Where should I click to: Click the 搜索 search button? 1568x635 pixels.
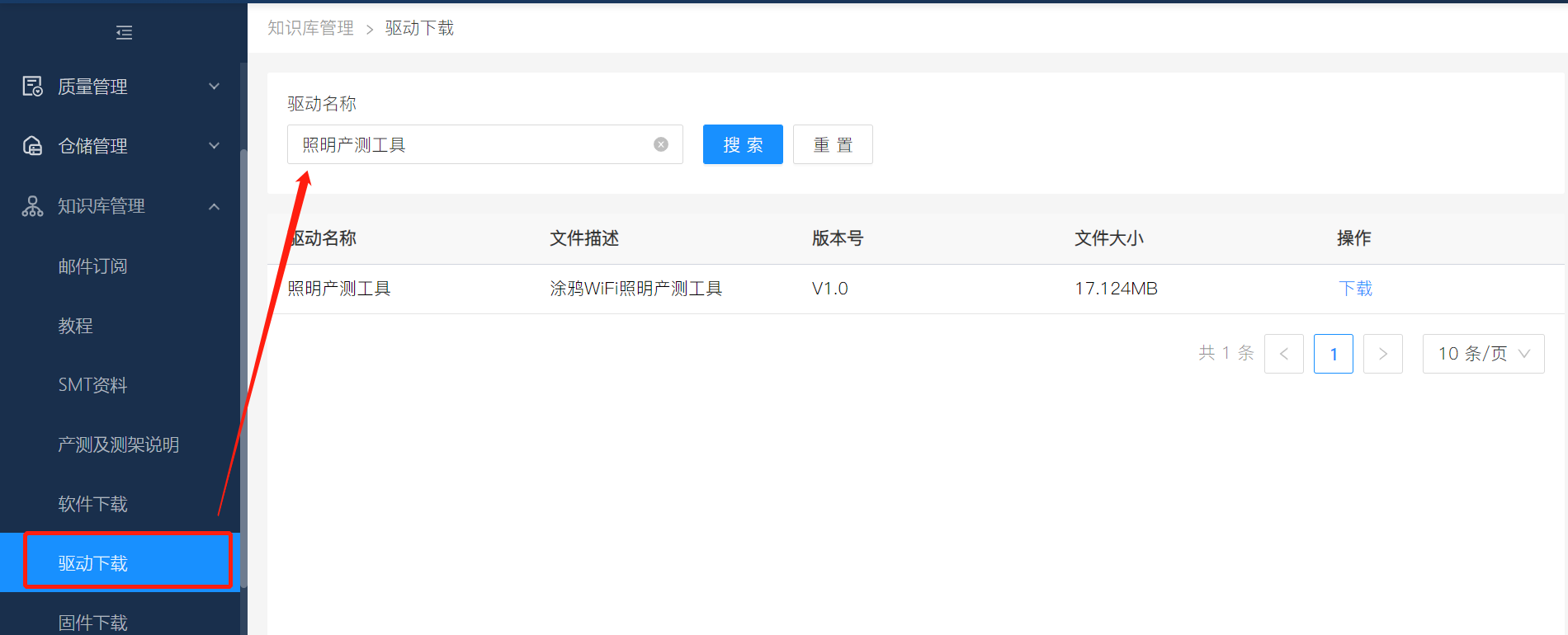(743, 144)
